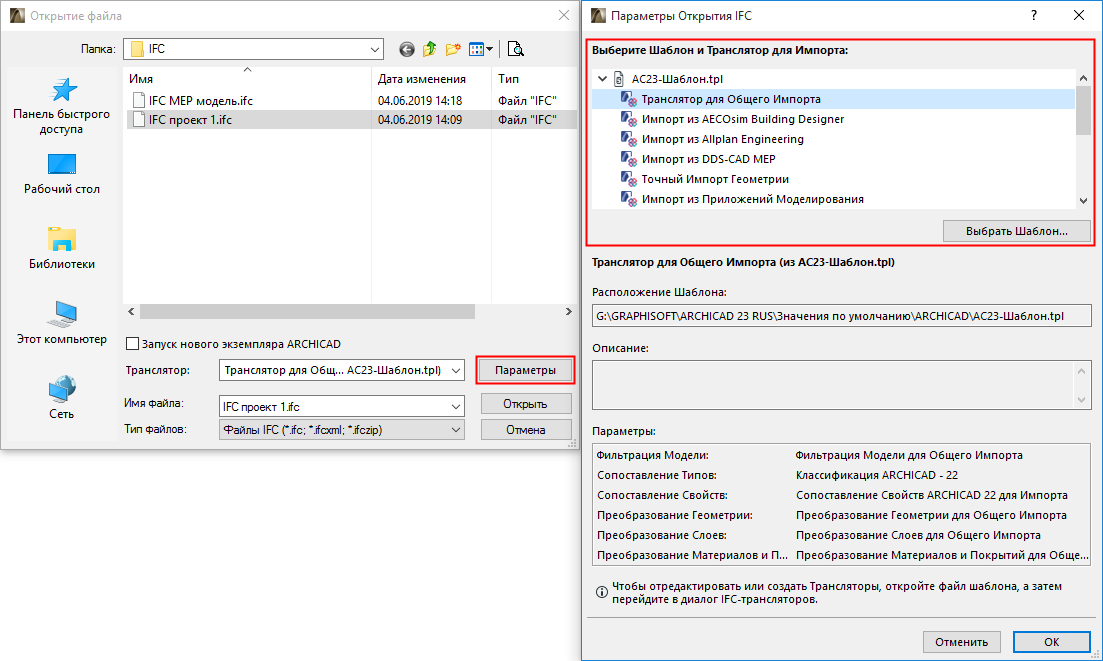The width and height of the screenshot is (1103, 661).
Task: Open the Транслятор dropdown
Action: tap(456, 370)
